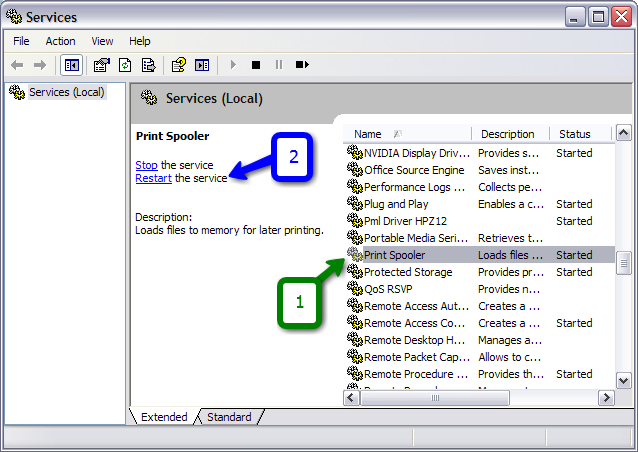Click the gear icon beside QoS RSVP
The image size is (638, 452).
coord(355,288)
